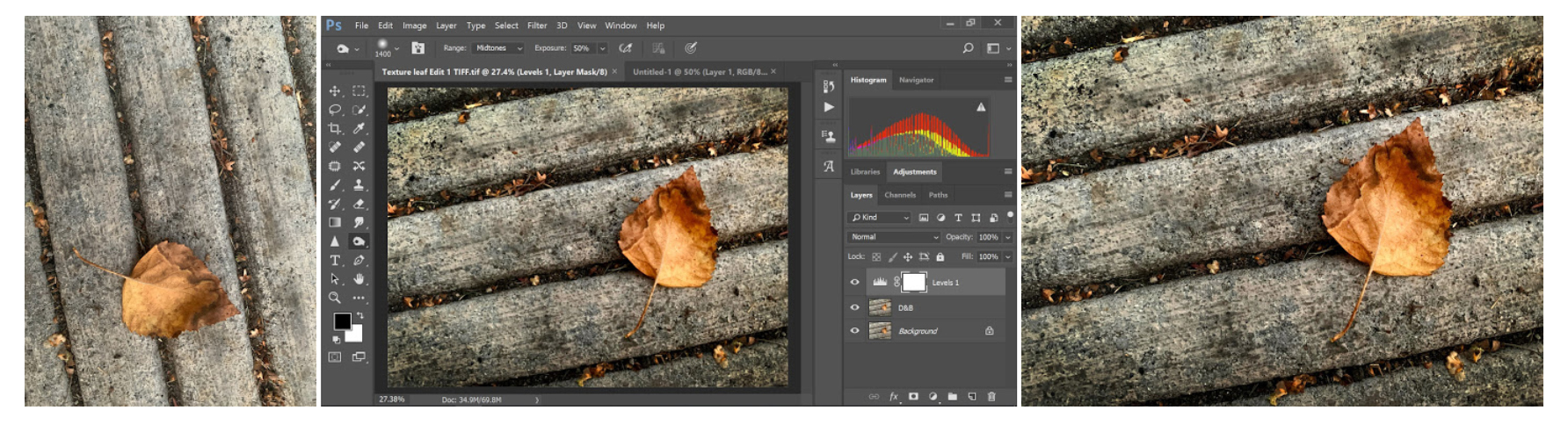Viewport: 1568px width, 439px height.
Task: Select the Clone Stamp tool
Action: 359,185
